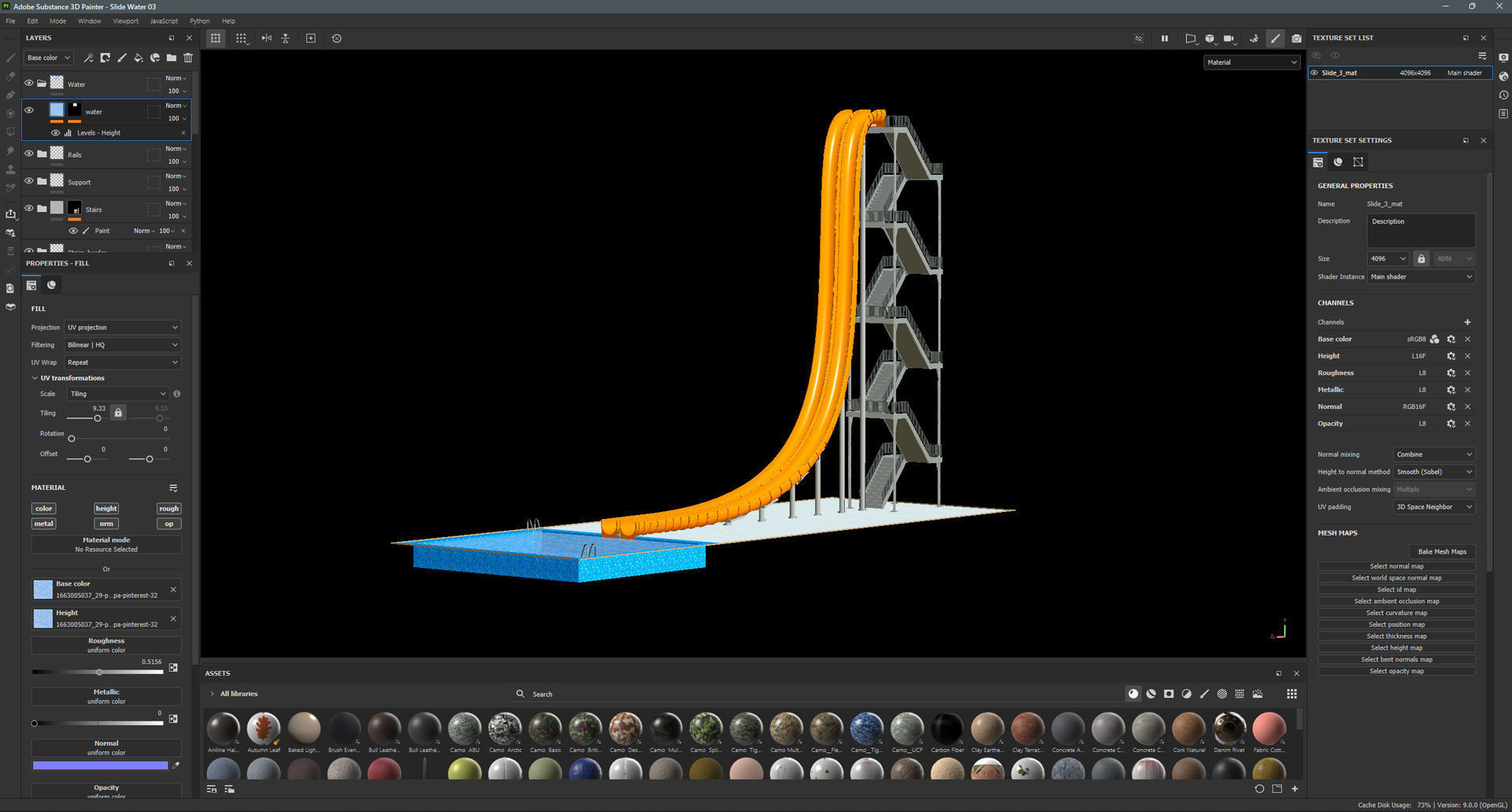Viewport: 1512px width, 812px height.
Task: Adjust the Roughness uniform color slider
Action: click(x=98, y=672)
